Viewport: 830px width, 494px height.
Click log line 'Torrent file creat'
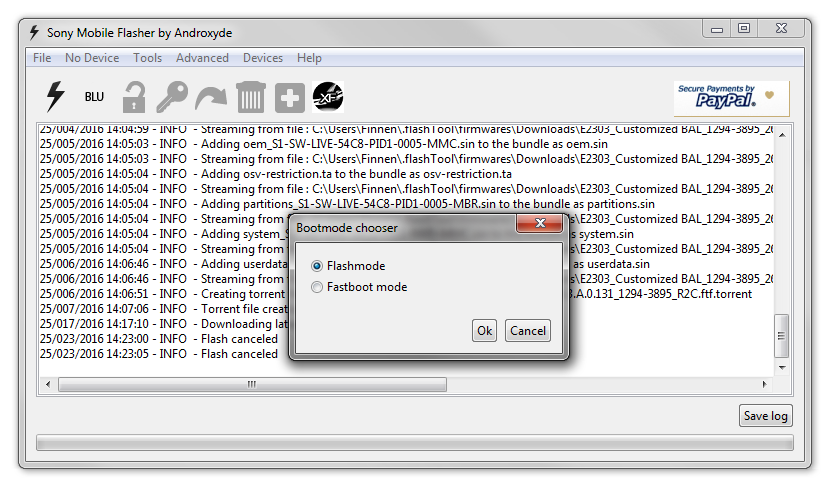click(x=164, y=309)
